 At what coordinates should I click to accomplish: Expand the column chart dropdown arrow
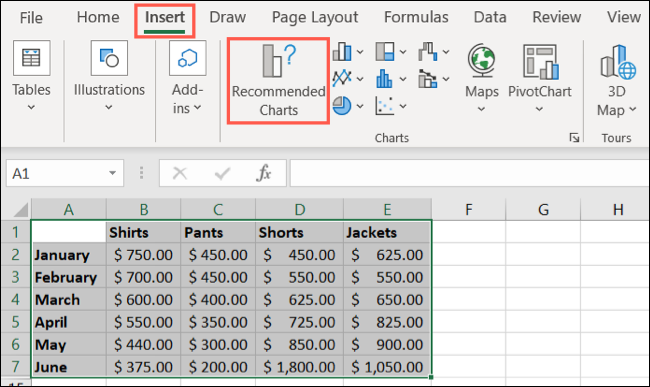pos(360,52)
